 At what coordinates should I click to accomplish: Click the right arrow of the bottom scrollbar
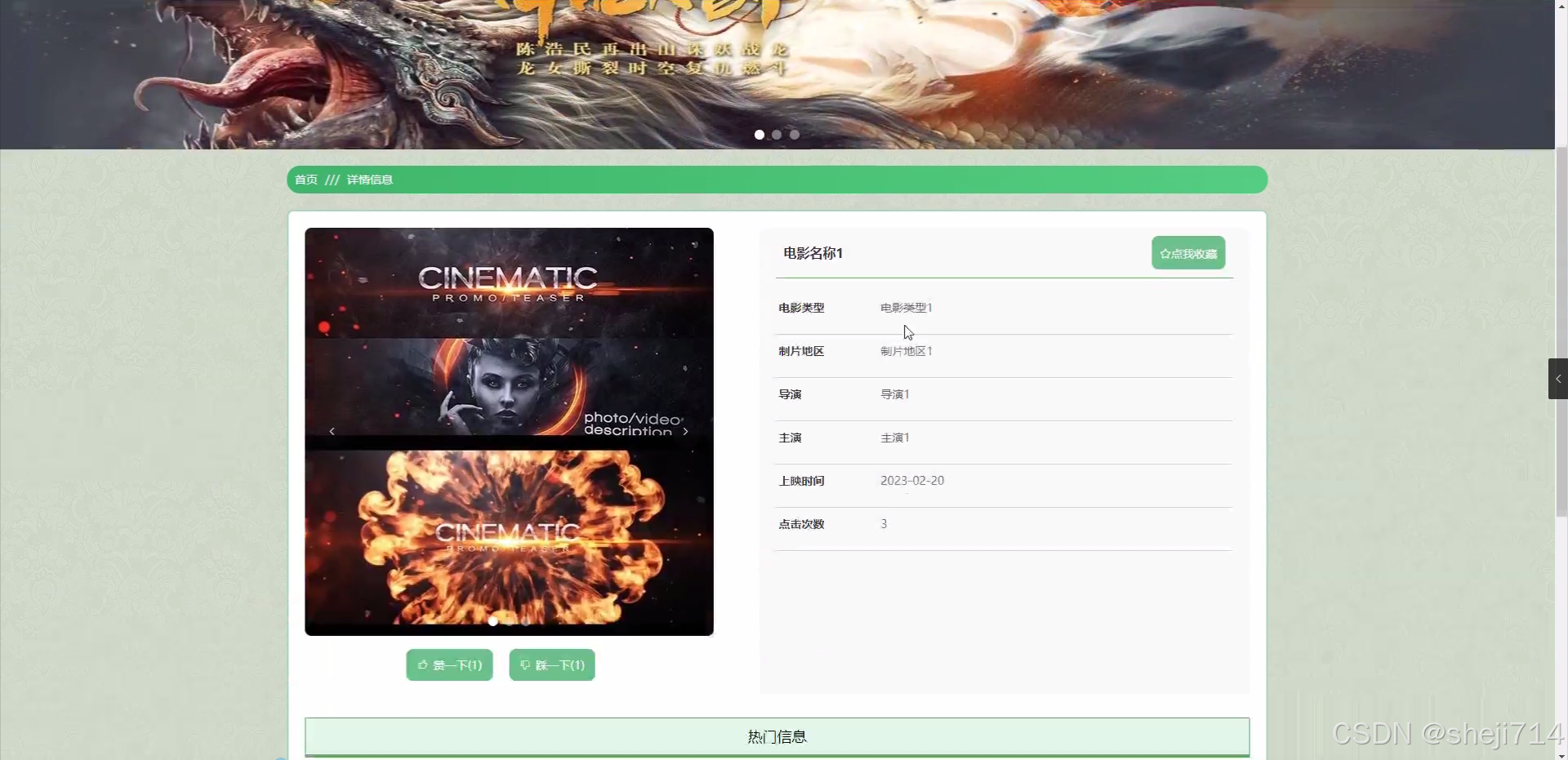[x=1548, y=758]
